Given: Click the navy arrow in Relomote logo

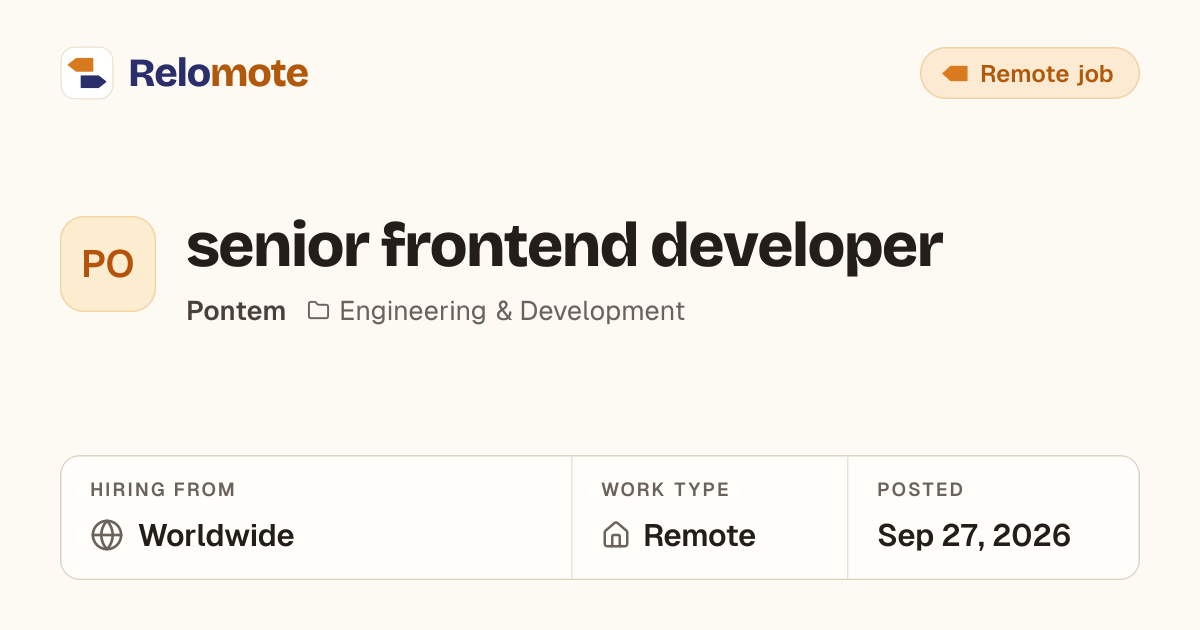Looking at the screenshot, I should click(x=93, y=81).
